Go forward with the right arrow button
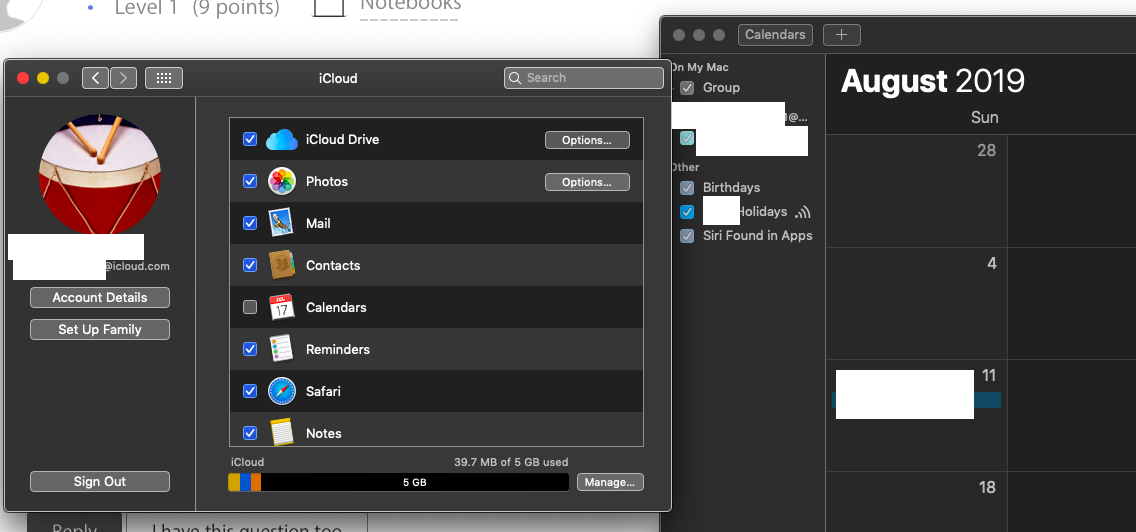This screenshot has width=1136, height=532. click(x=123, y=78)
